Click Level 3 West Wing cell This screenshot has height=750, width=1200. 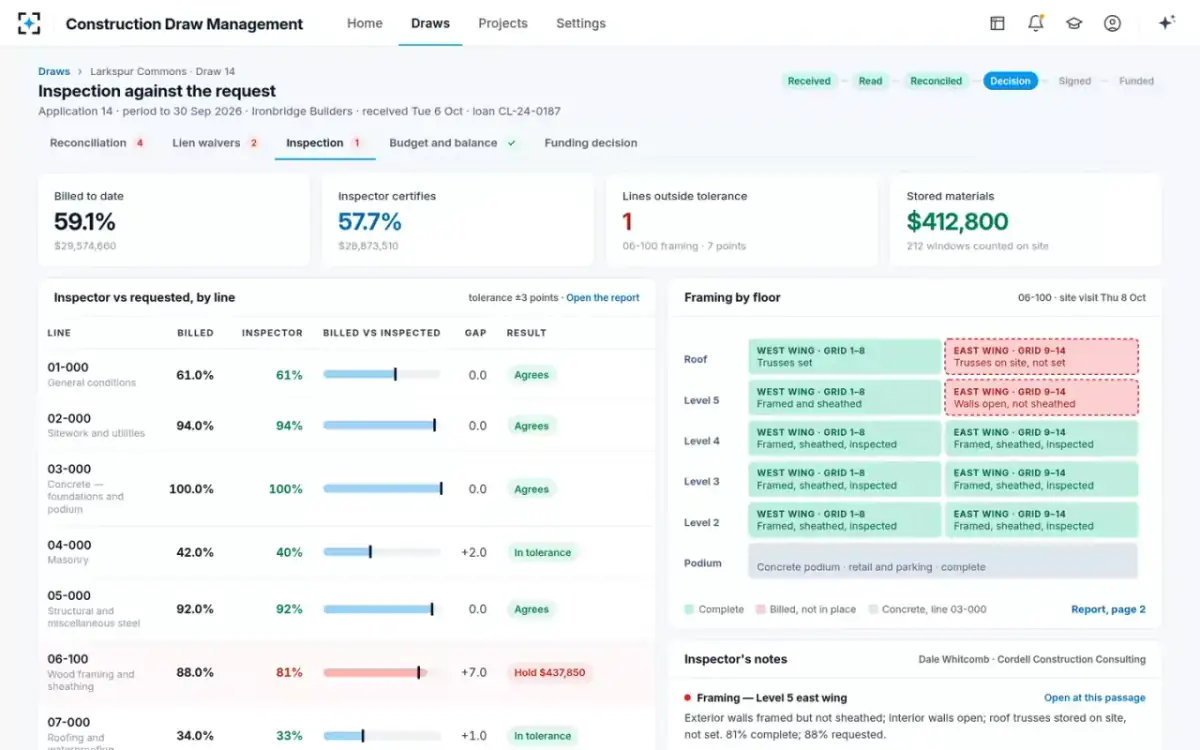(x=845, y=479)
